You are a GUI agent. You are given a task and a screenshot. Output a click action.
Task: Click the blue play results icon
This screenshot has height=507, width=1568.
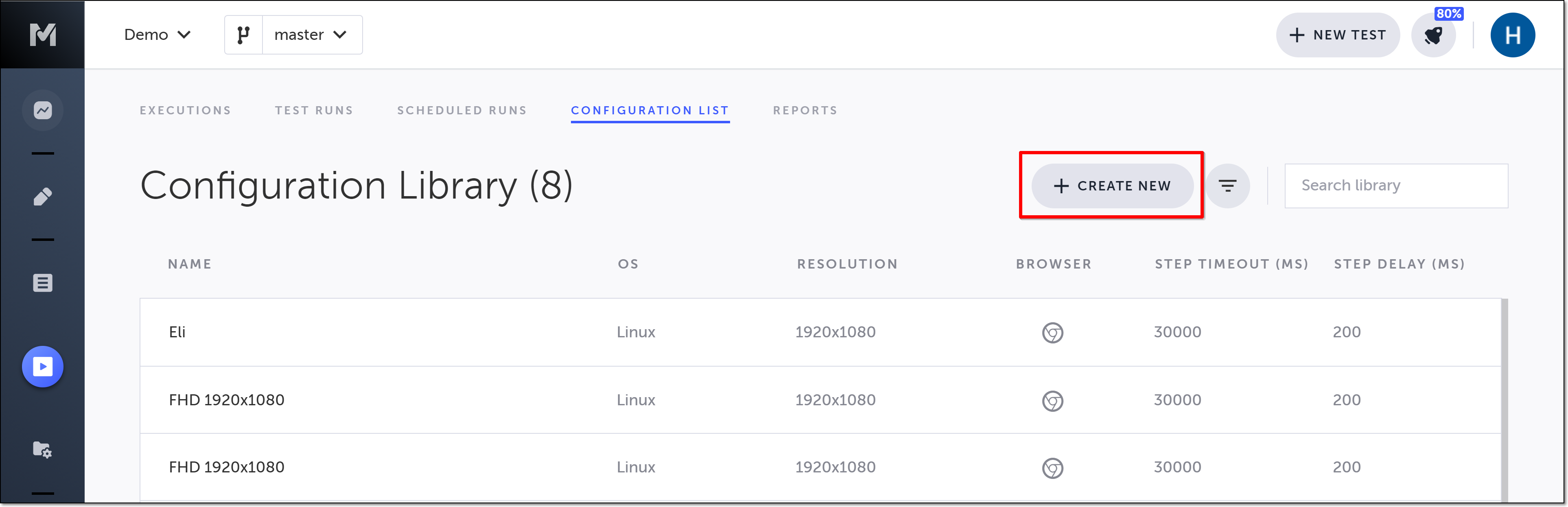43,366
